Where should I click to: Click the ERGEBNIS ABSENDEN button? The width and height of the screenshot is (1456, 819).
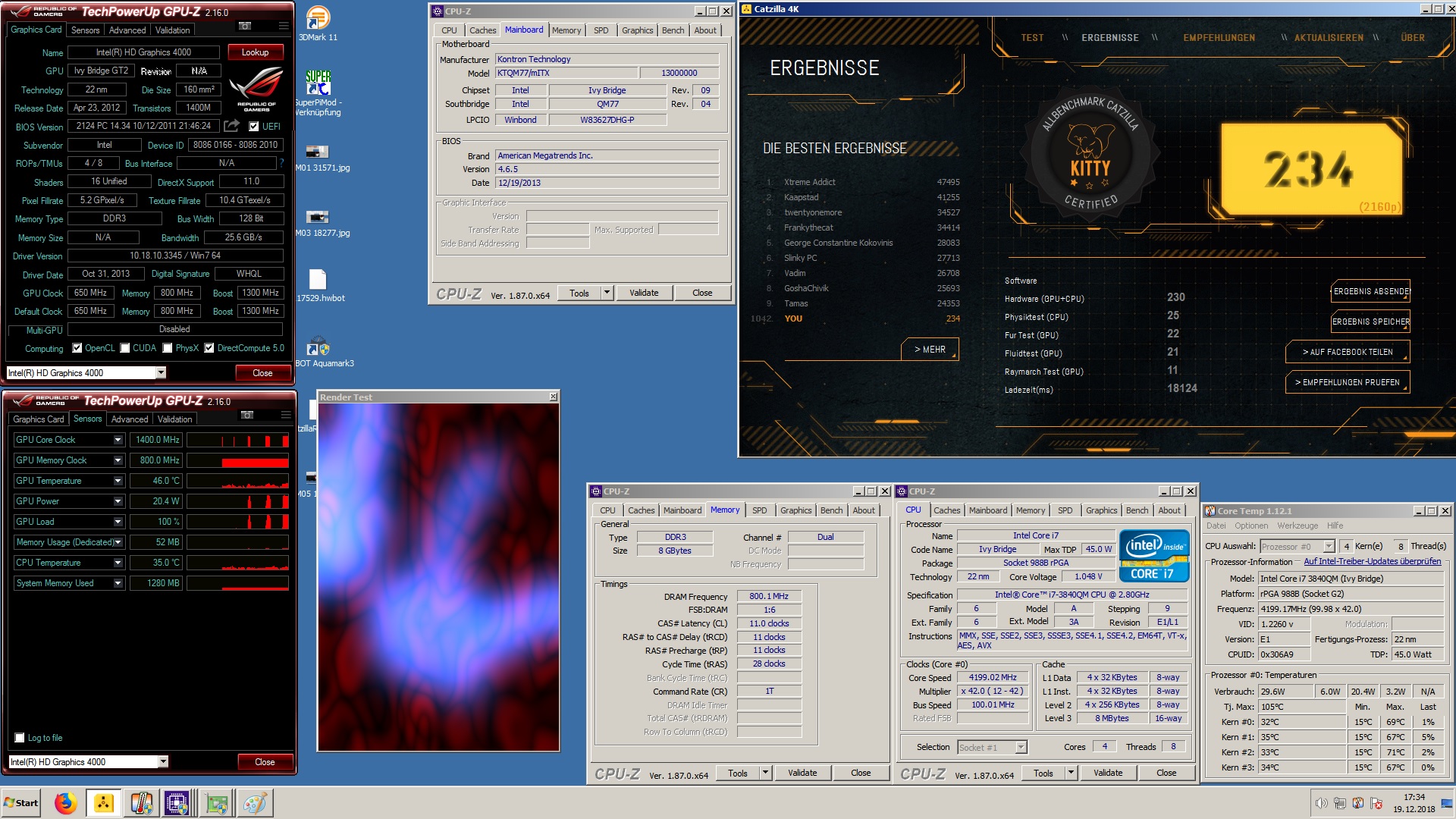click(x=1370, y=291)
